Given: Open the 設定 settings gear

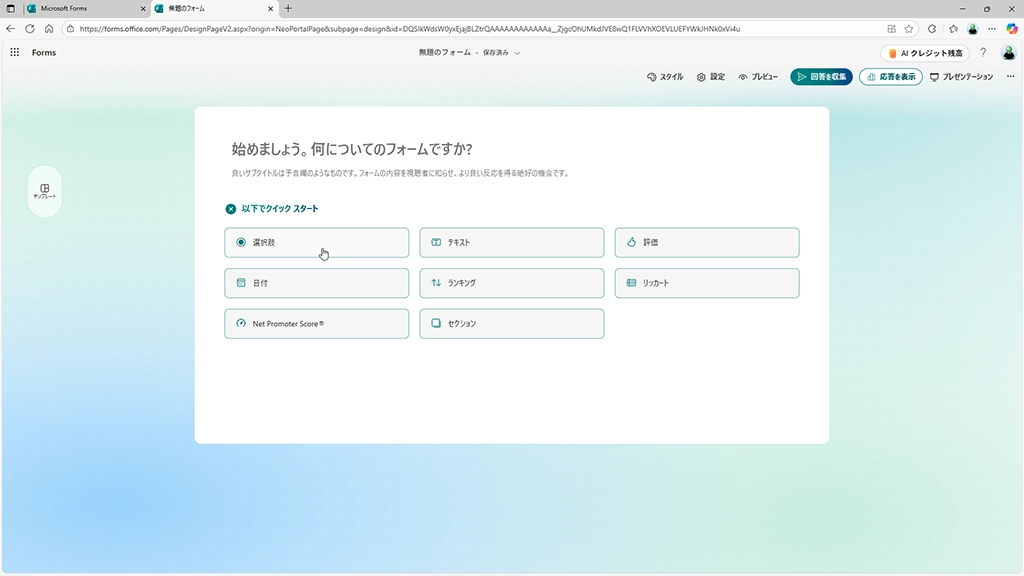Looking at the screenshot, I should pos(710,77).
